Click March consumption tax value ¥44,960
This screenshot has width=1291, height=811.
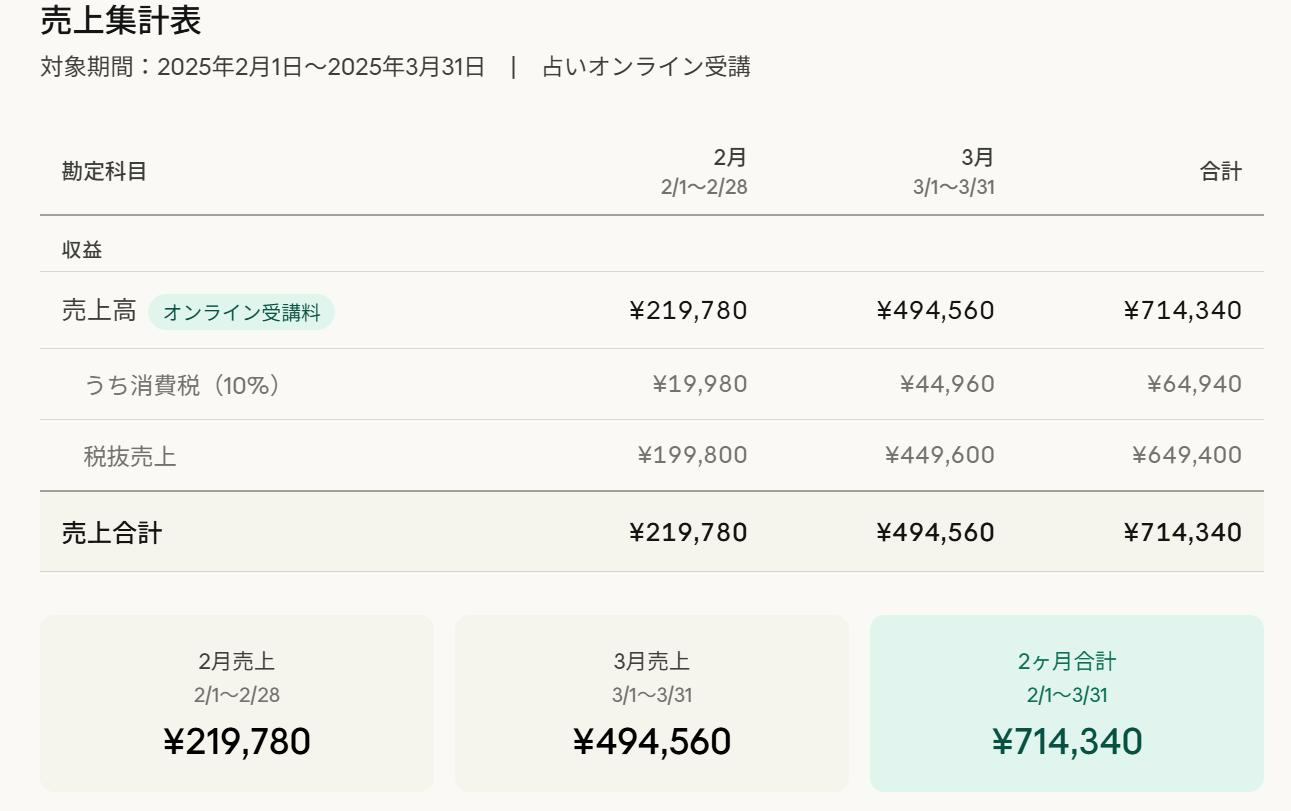click(x=947, y=385)
